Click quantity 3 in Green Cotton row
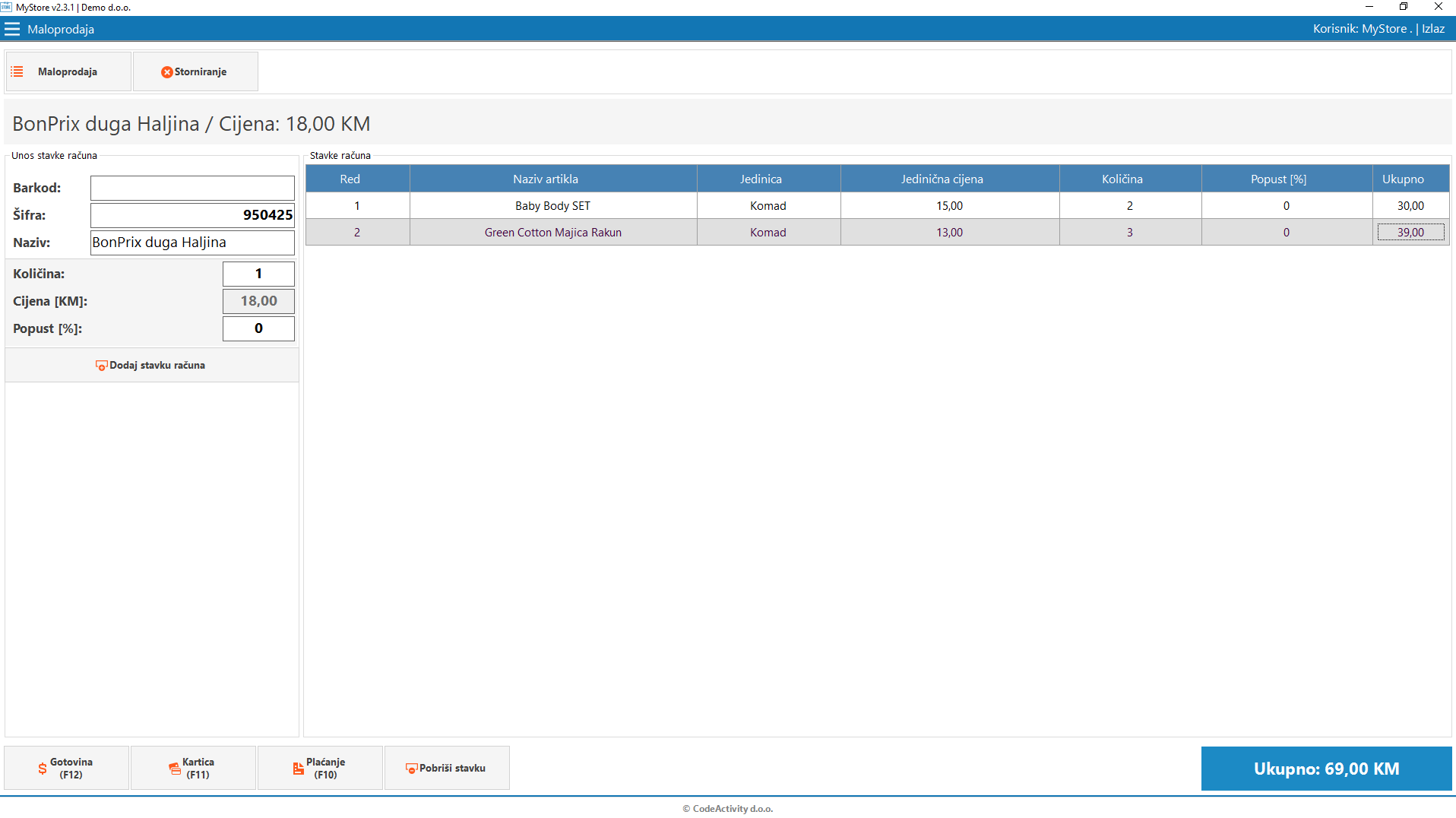The image size is (1456, 818). [x=1130, y=233]
